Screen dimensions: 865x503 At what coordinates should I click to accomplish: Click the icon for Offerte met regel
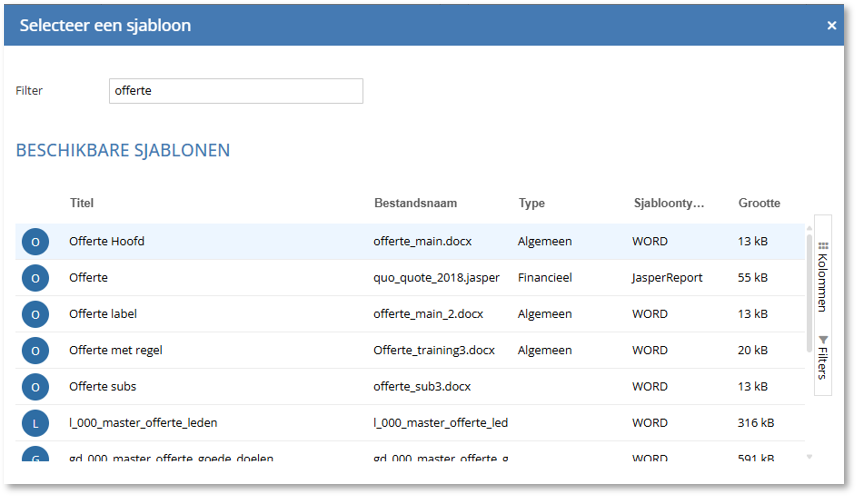[35, 350]
